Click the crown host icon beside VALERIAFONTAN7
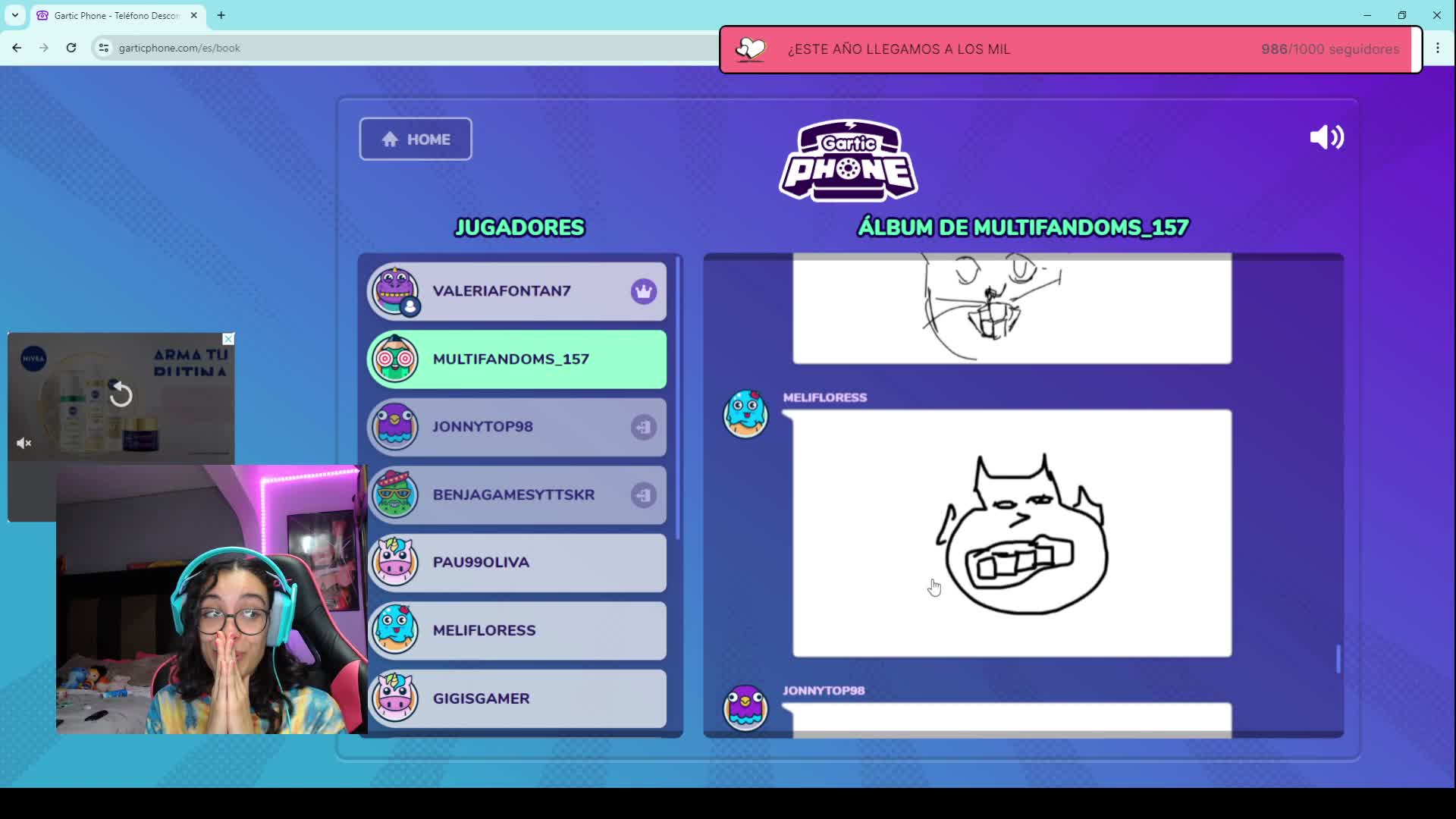The height and width of the screenshot is (819, 1456). tap(643, 291)
